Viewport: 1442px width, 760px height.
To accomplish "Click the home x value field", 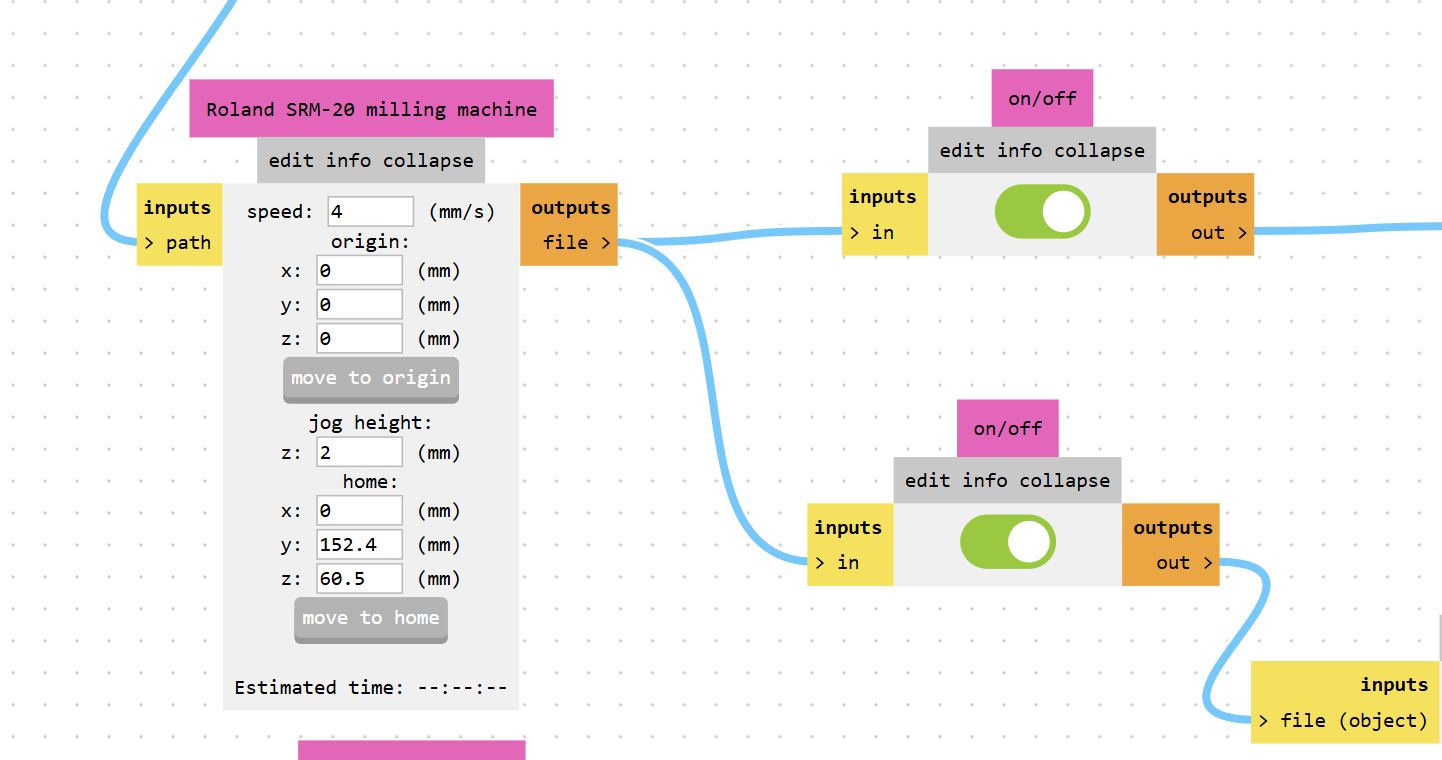I will (x=359, y=510).
